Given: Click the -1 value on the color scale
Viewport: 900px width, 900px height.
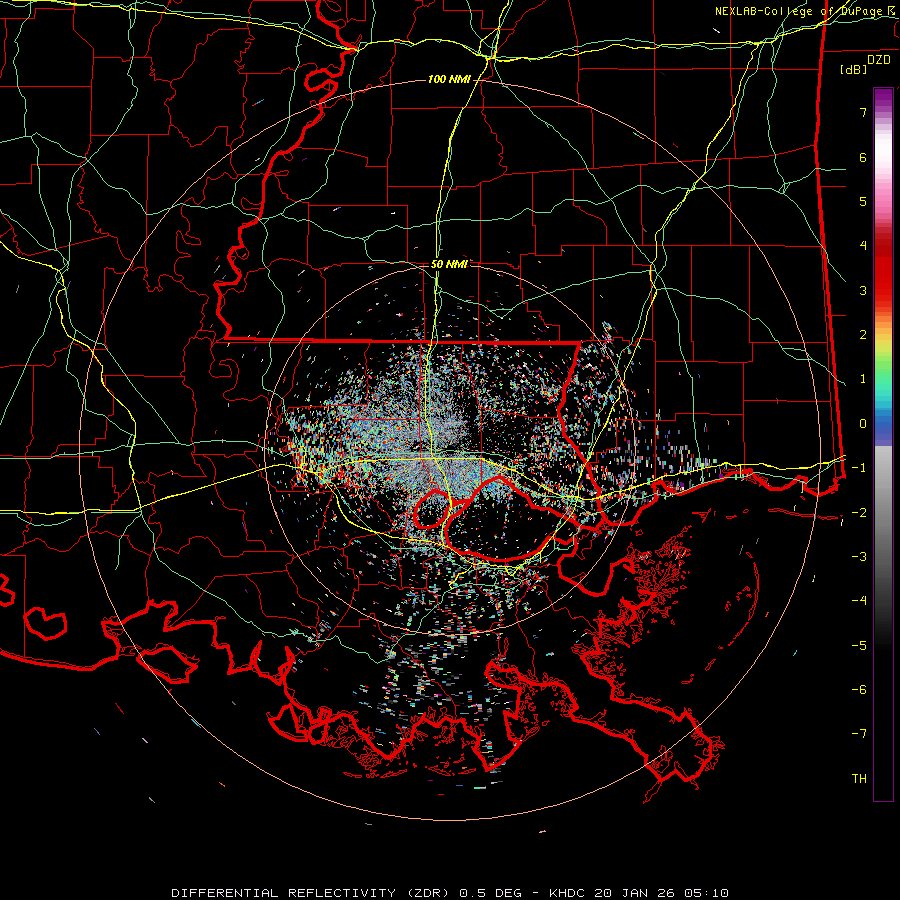Looking at the screenshot, I should (859, 468).
